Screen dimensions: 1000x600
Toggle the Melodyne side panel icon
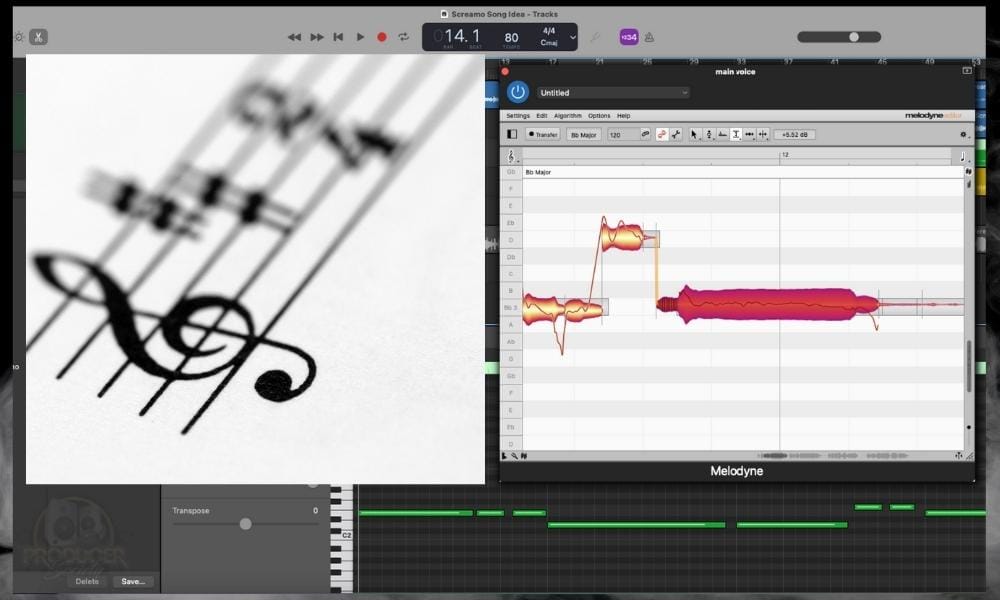coord(511,135)
